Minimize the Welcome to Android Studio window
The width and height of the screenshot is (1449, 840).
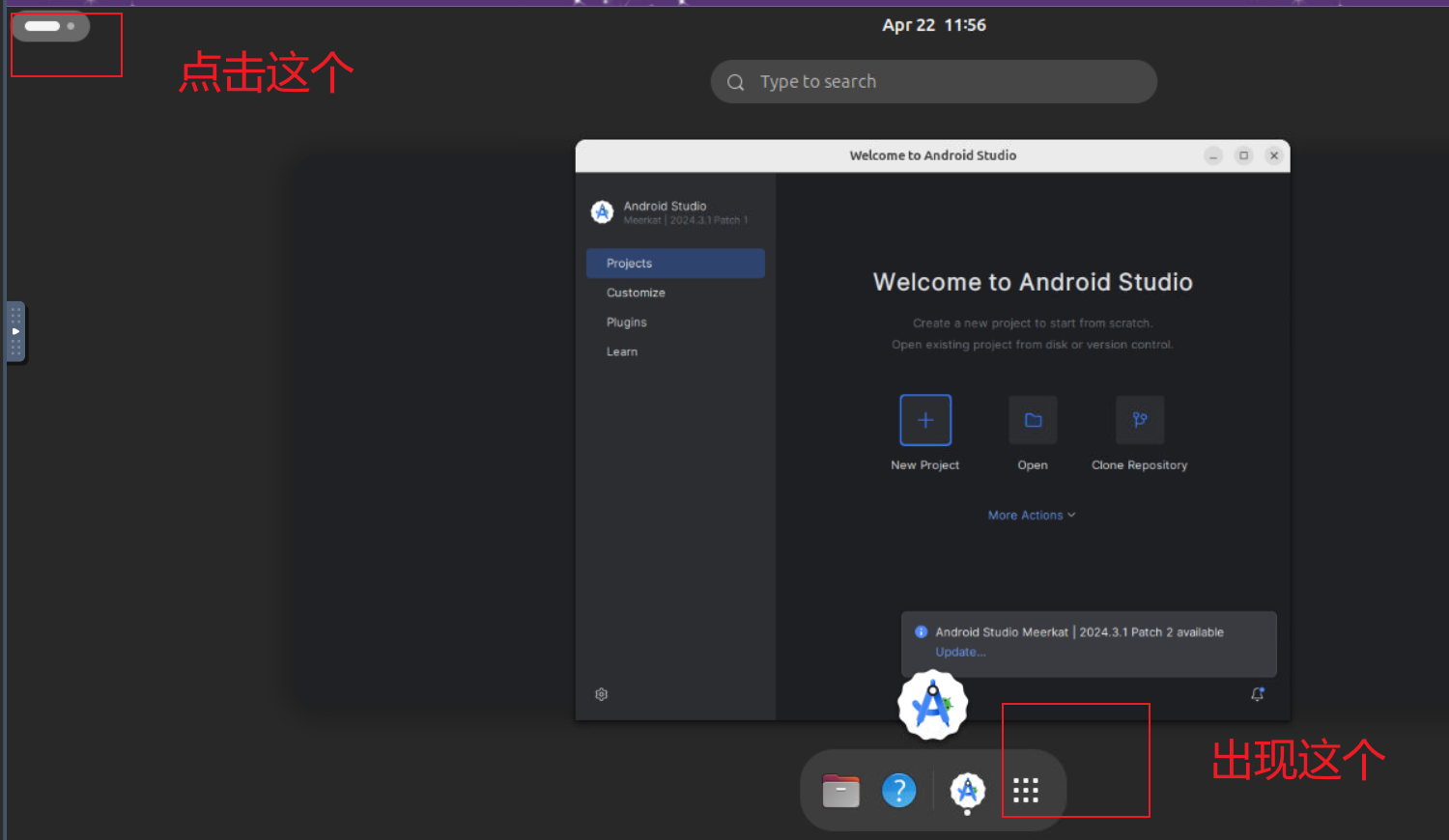pyautogui.click(x=1213, y=155)
